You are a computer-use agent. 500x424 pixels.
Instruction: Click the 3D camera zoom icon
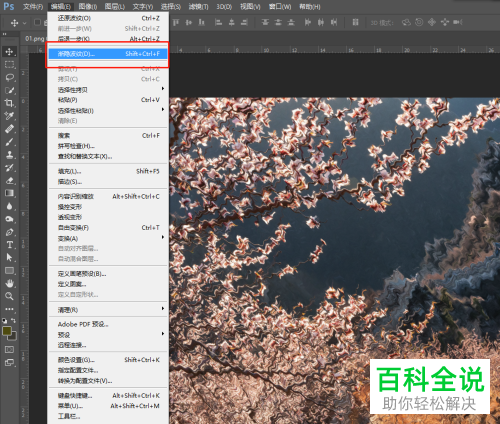(458, 22)
